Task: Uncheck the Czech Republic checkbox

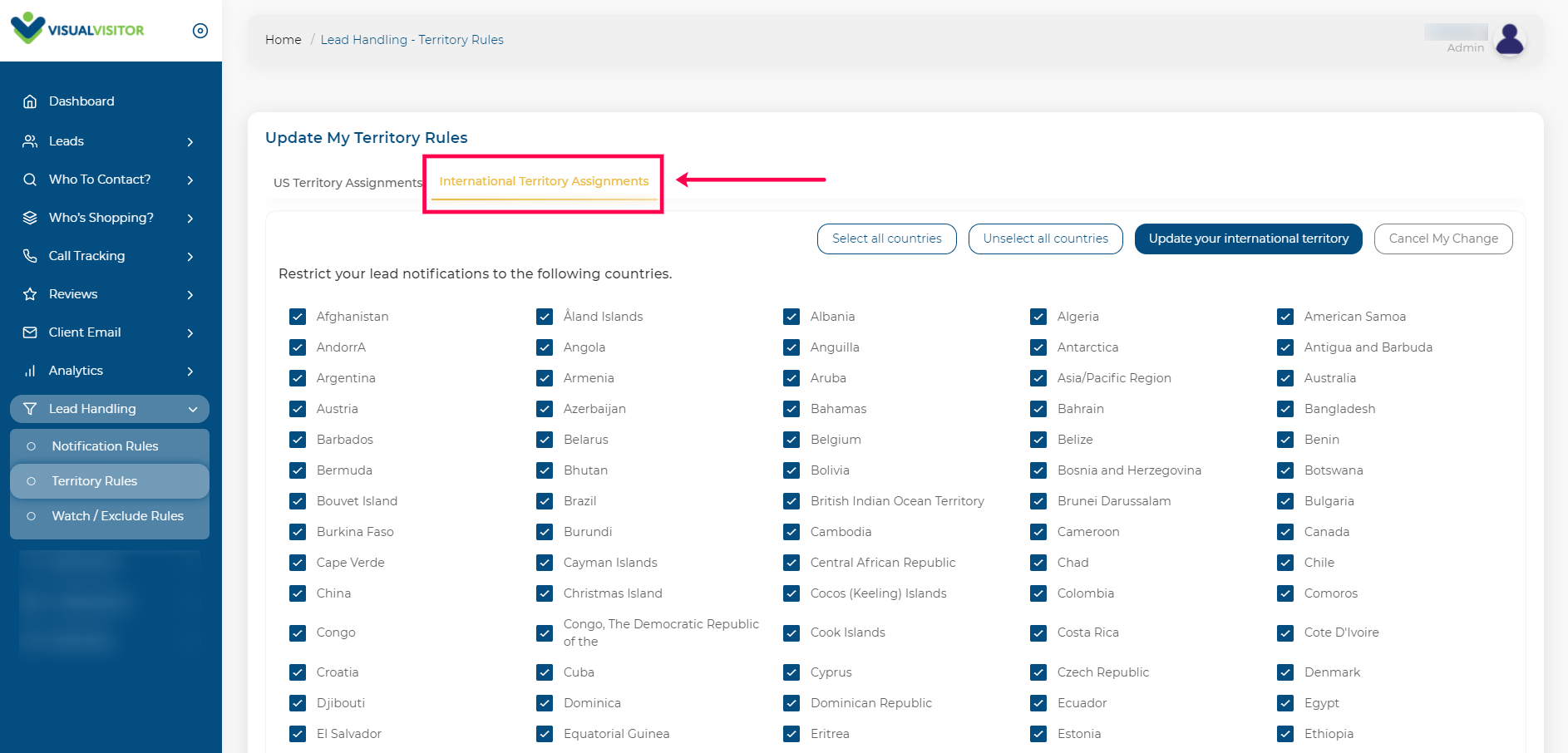Action: pyautogui.click(x=1038, y=672)
